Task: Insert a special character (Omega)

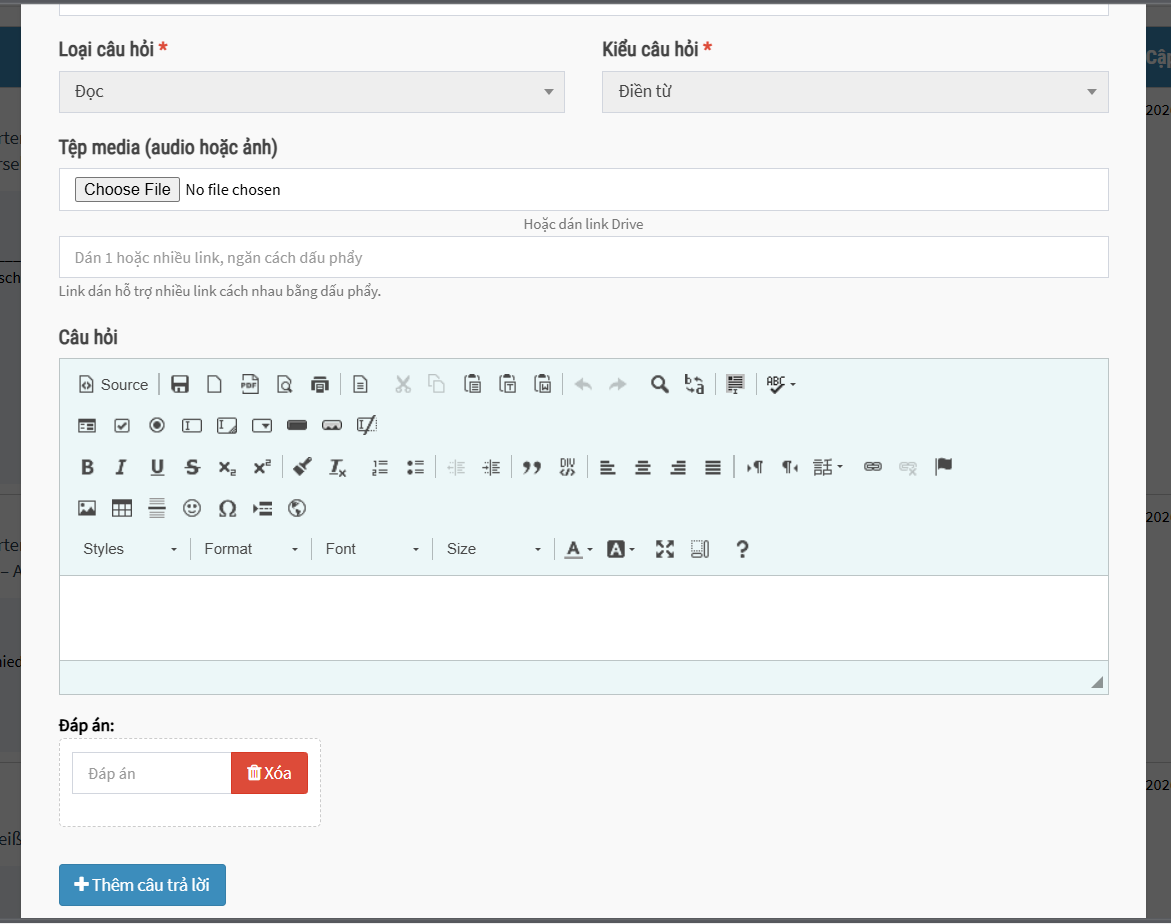Action: [227, 509]
